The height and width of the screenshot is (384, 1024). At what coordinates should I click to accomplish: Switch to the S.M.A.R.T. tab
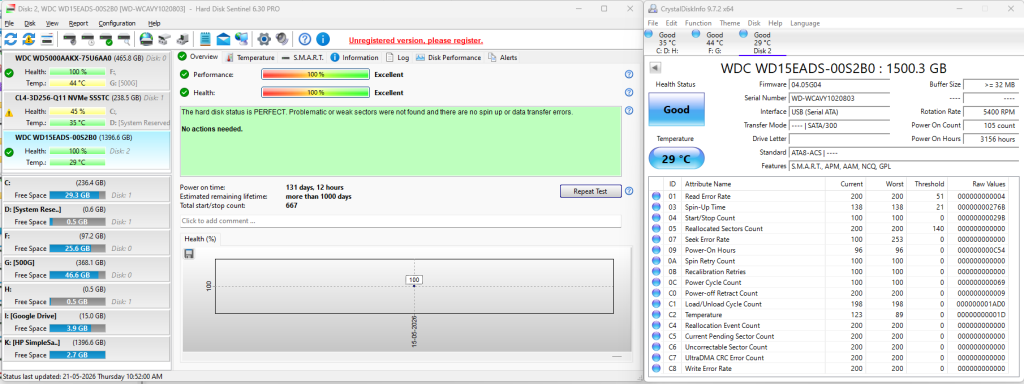[303, 57]
